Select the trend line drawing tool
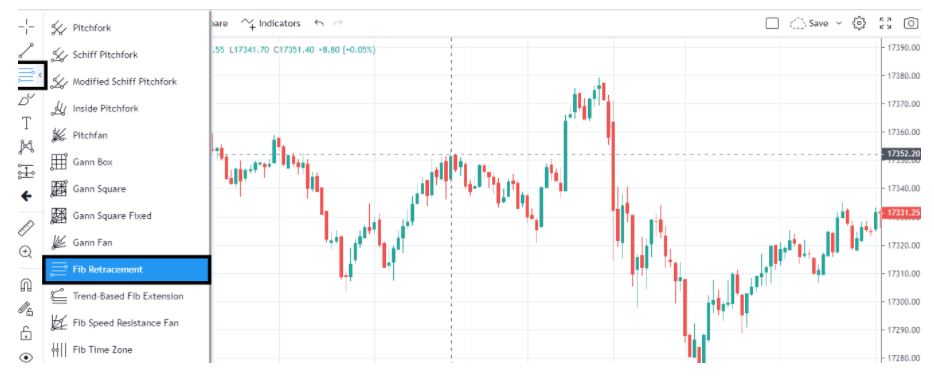 point(26,51)
